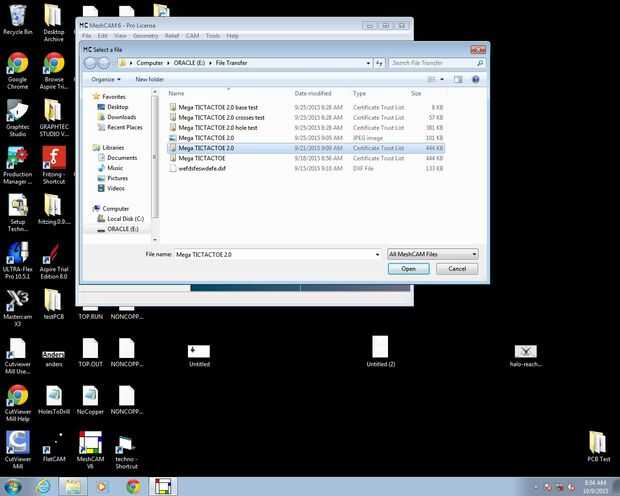Open the Organize dropdown

[106, 80]
